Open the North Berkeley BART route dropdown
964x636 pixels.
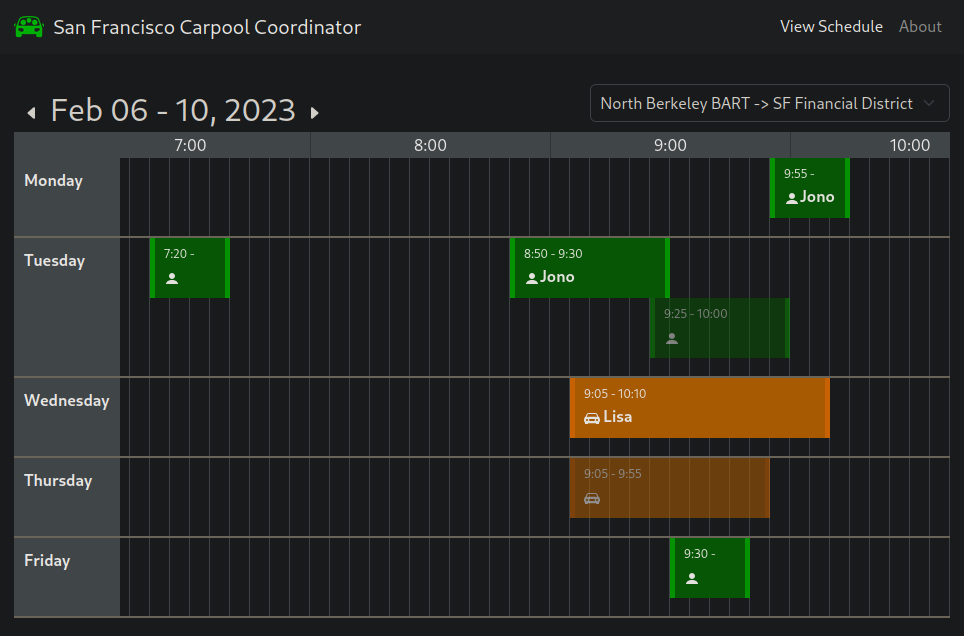[x=769, y=103]
